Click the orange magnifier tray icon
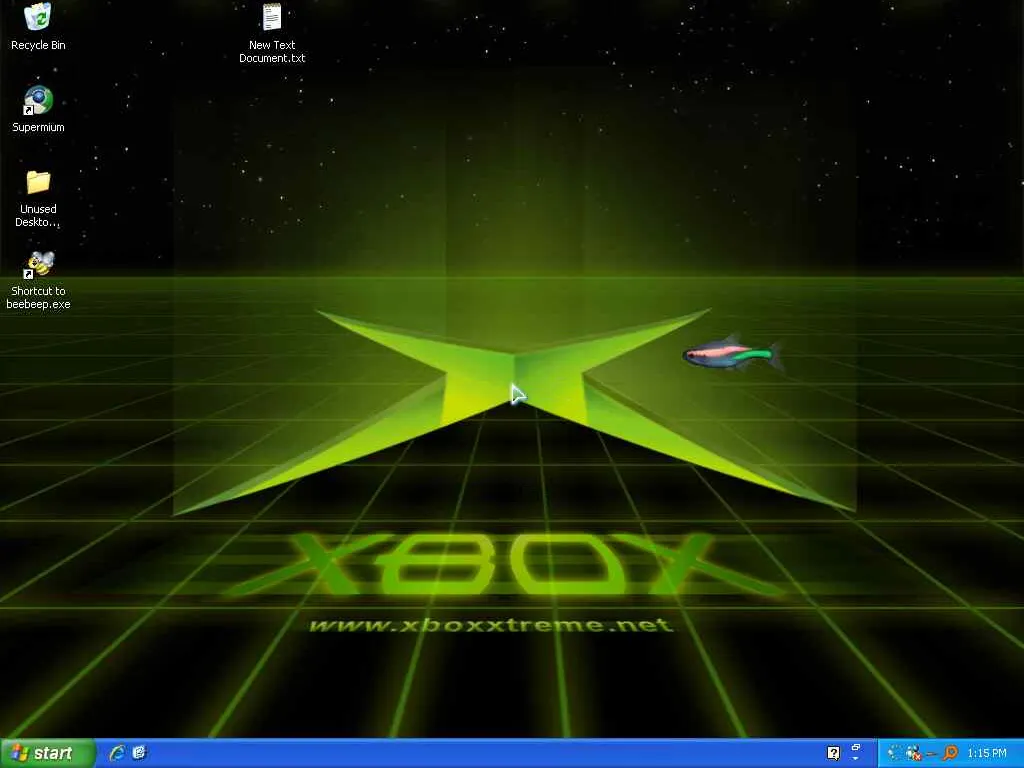The width and height of the screenshot is (1024, 768). click(950, 753)
